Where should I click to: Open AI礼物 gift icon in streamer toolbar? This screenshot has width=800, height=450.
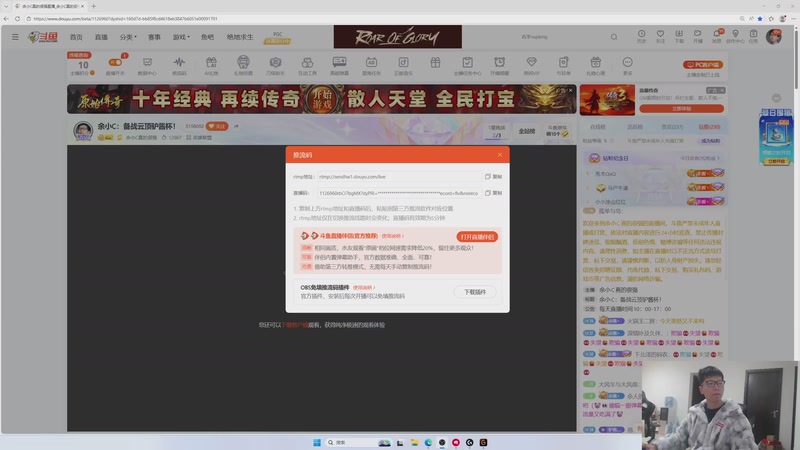211,66
